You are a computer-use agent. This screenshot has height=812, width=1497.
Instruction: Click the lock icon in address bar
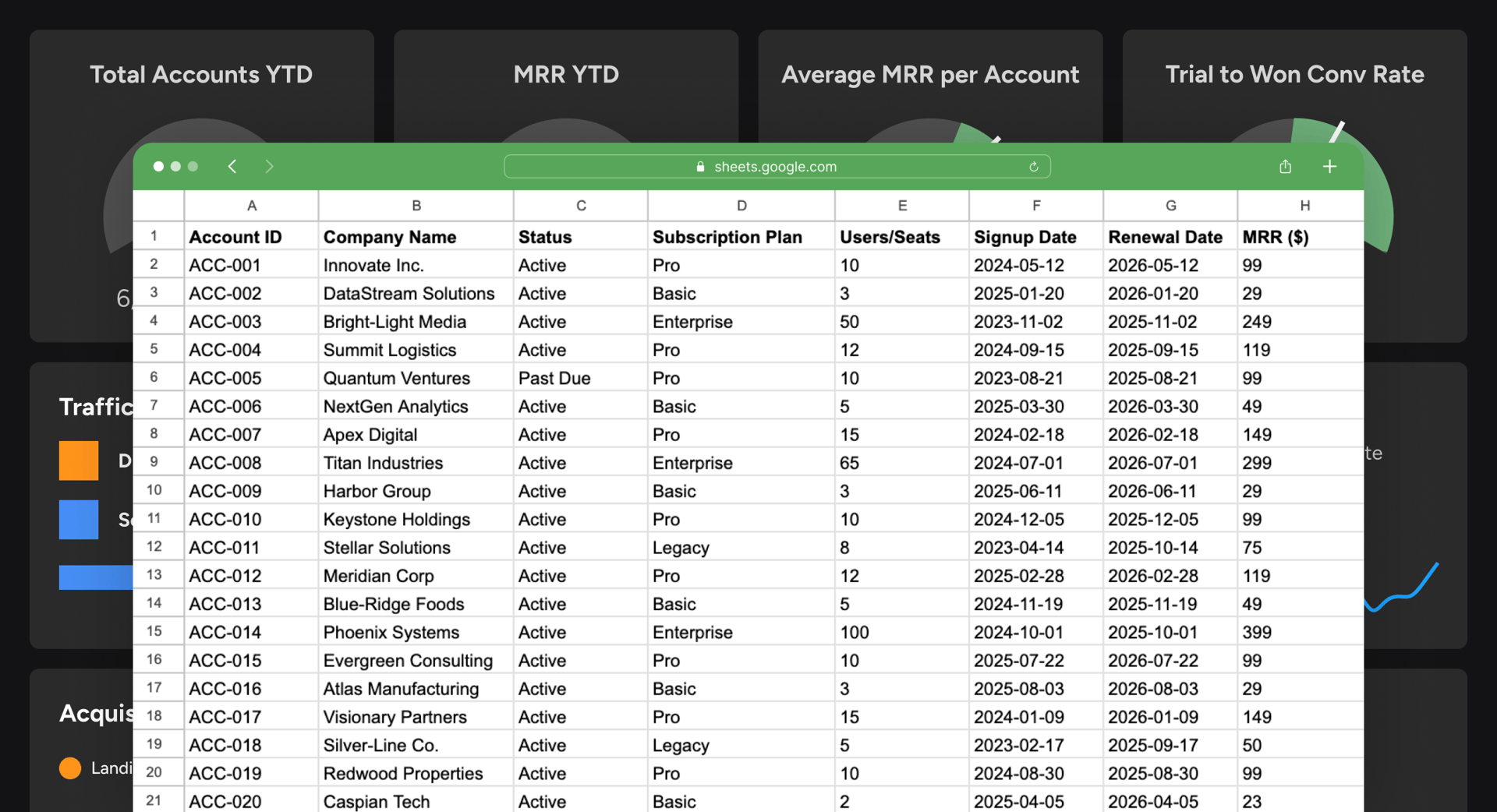700,167
